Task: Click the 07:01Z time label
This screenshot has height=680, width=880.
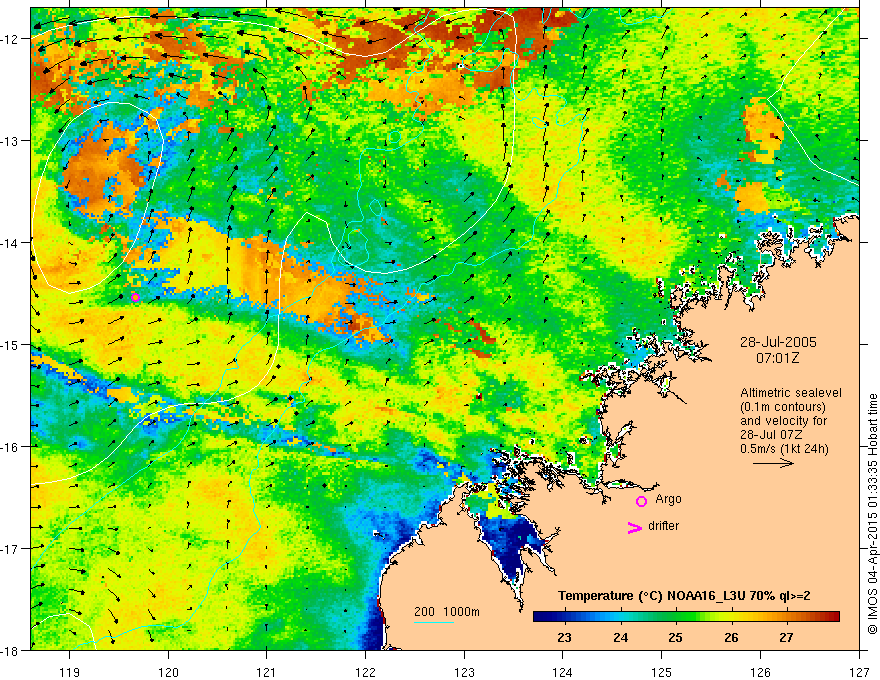Action: 778,358
